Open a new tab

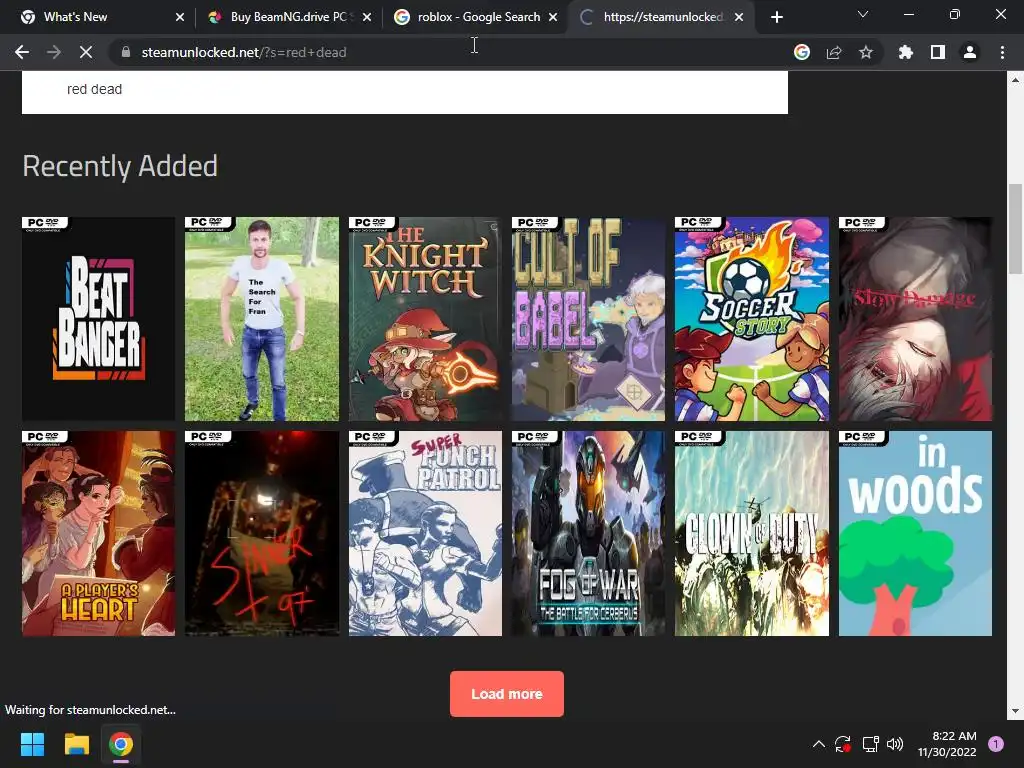[776, 17]
